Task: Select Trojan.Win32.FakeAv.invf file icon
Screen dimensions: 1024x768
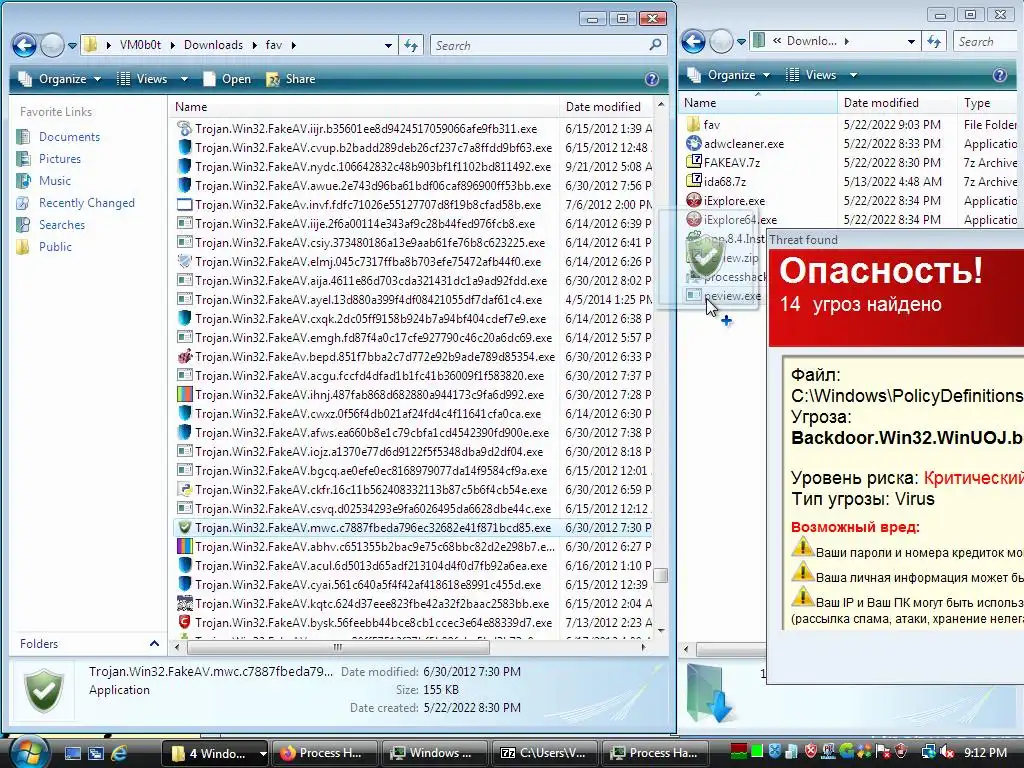Action: 185,204
